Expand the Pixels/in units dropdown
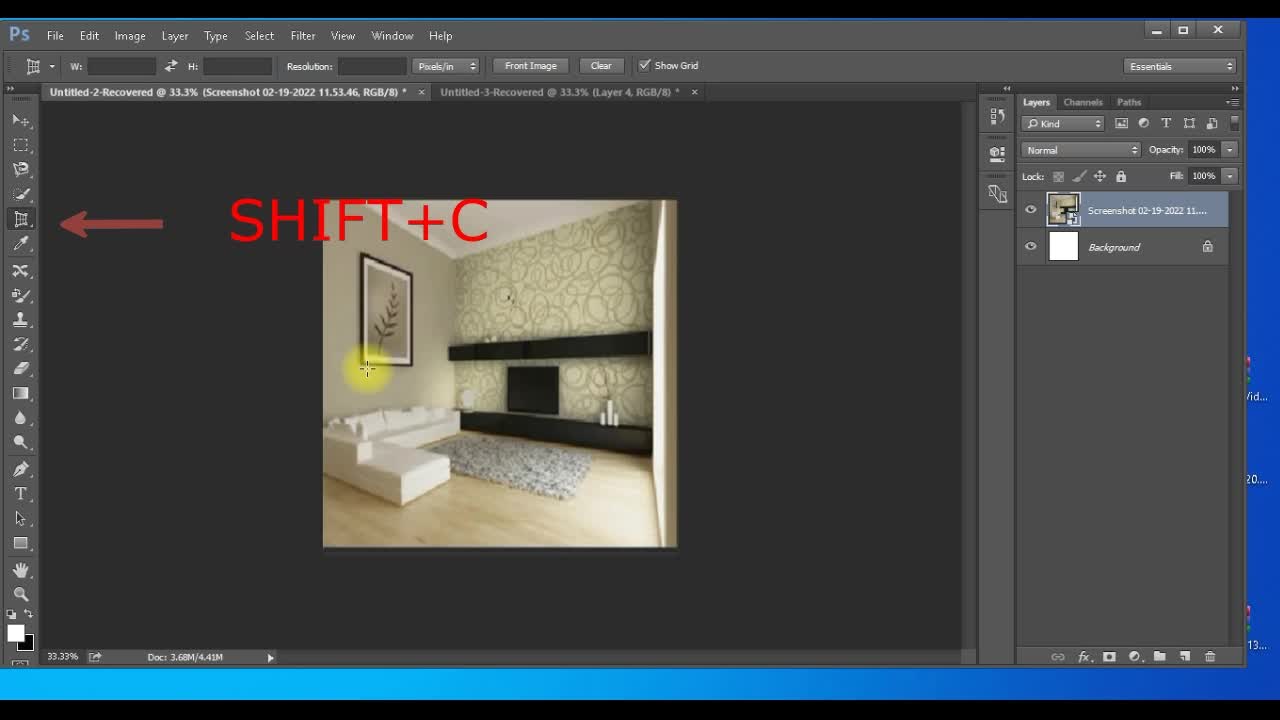 (x=445, y=66)
